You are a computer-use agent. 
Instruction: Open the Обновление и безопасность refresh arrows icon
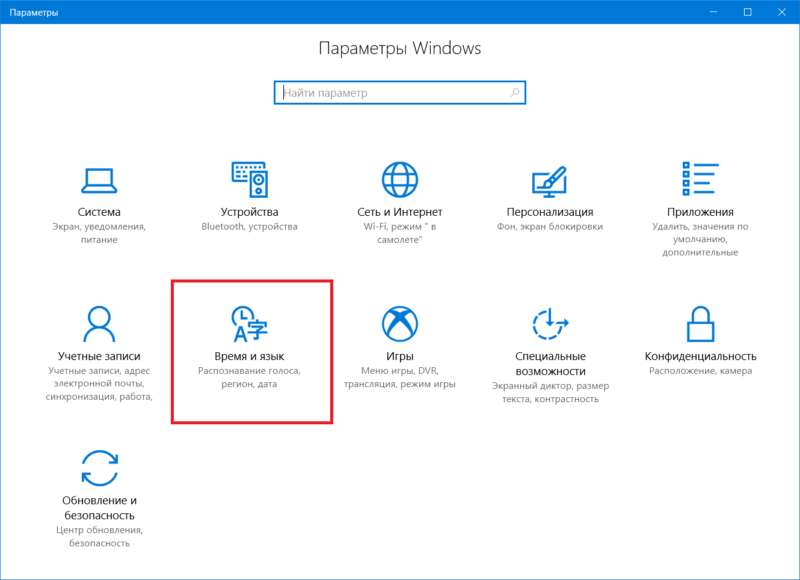coord(99,468)
